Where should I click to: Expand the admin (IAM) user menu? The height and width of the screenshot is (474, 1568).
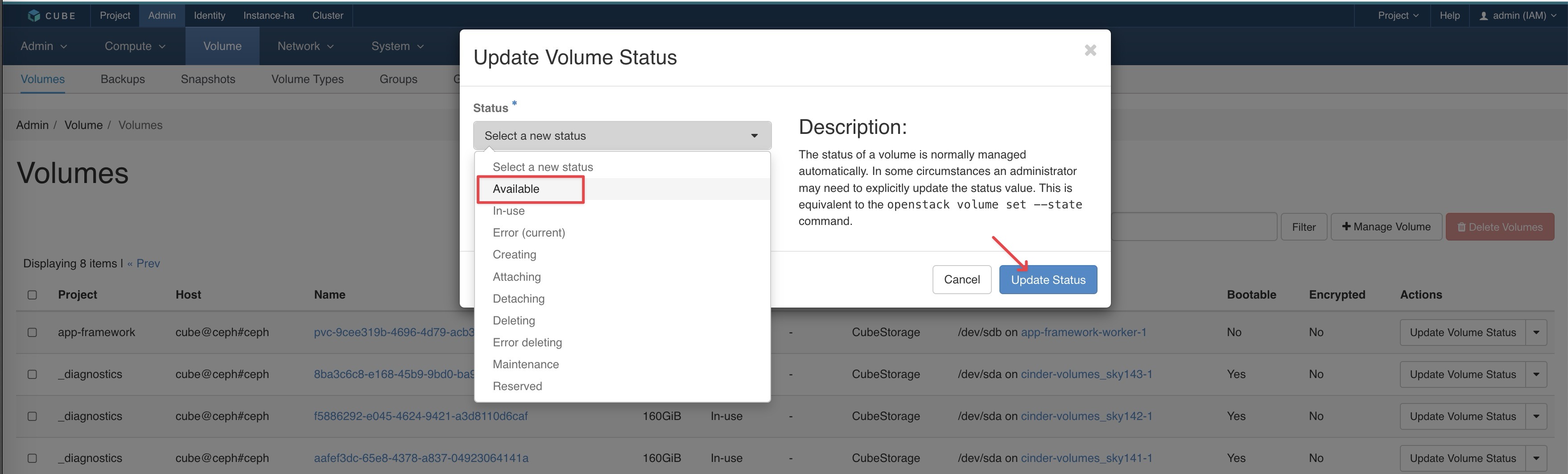[x=1518, y=15]
